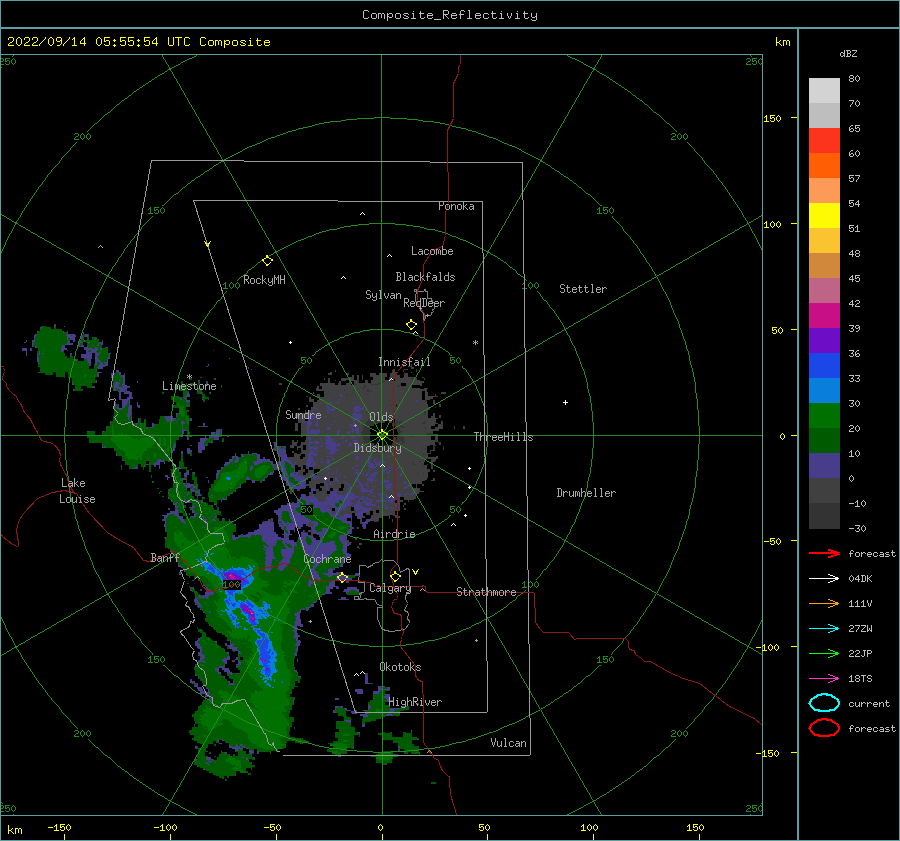
Task: Click the 42 dBZ magenta swatch
Action: tap(824, 315)
